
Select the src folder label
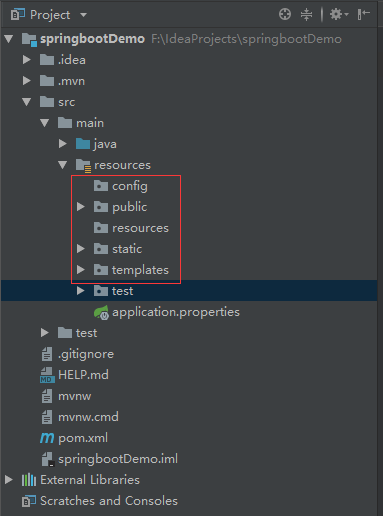67,102
